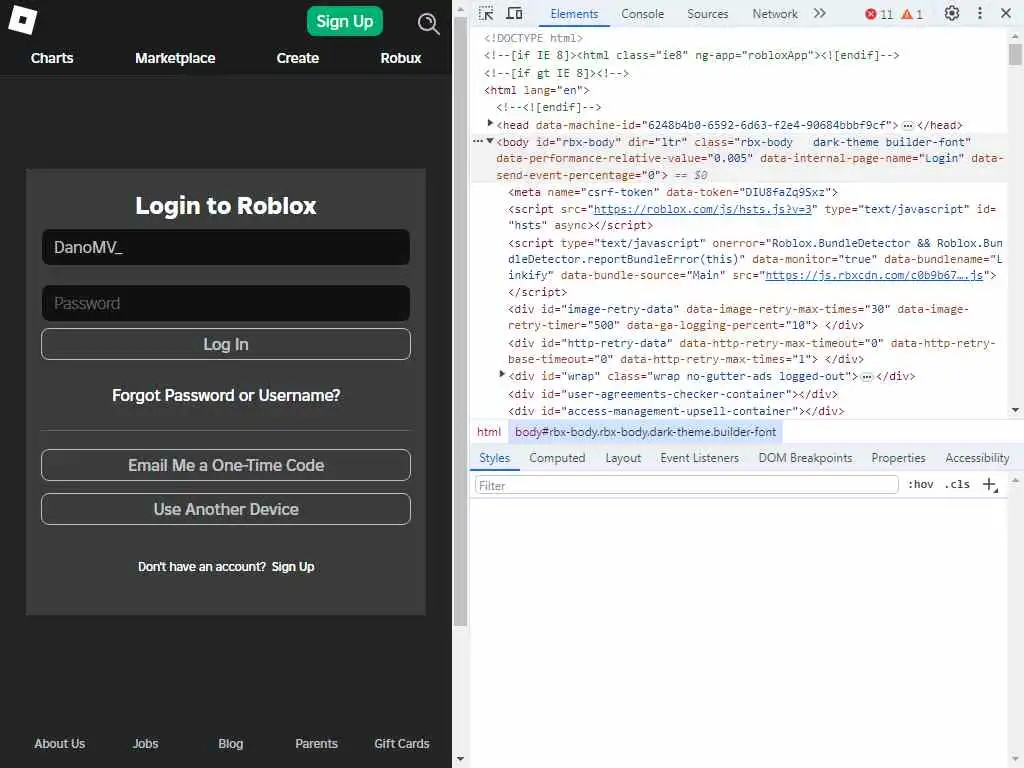Select html breadcrumb in DOM path

[488, 432]
